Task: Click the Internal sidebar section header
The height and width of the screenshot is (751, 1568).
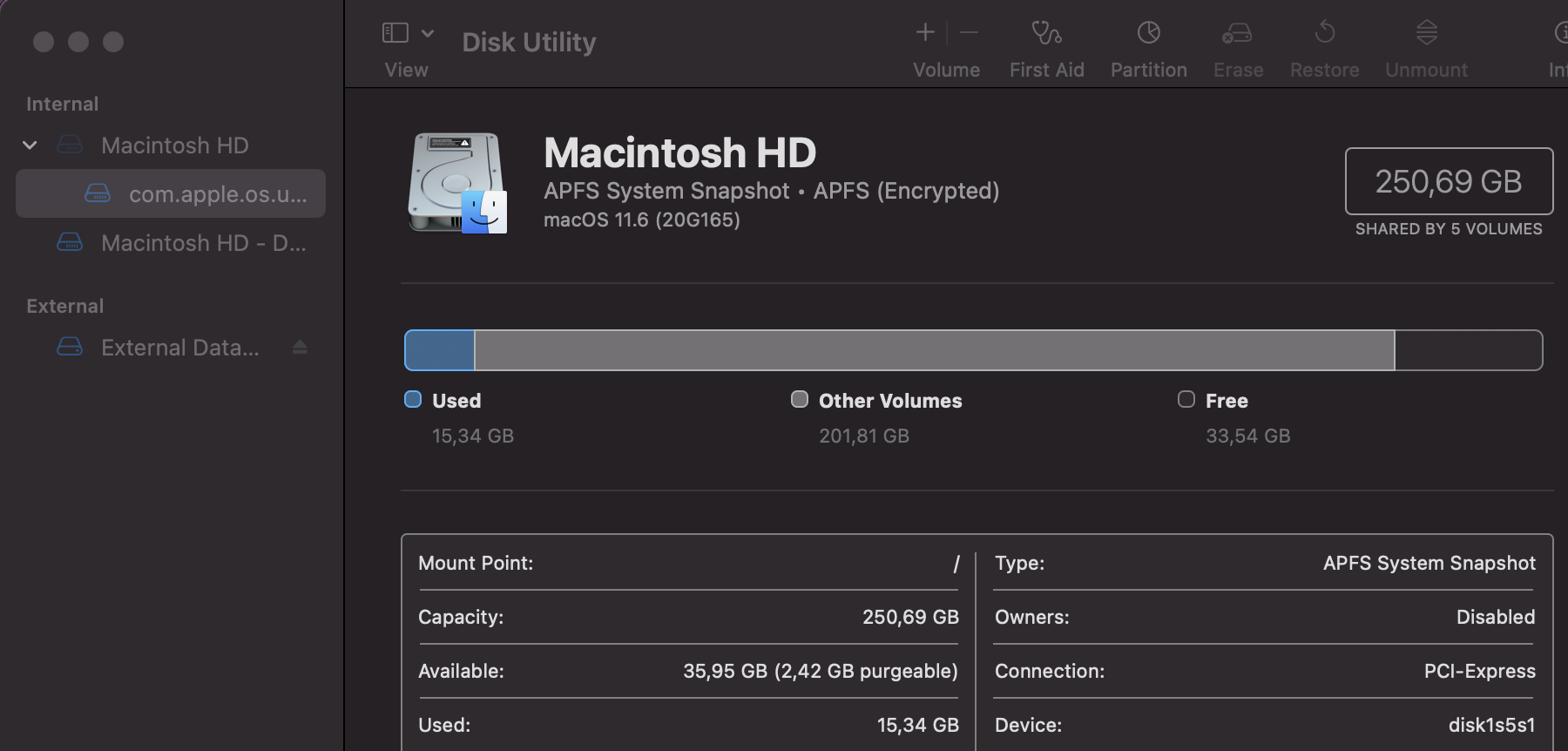Action: 62,104
